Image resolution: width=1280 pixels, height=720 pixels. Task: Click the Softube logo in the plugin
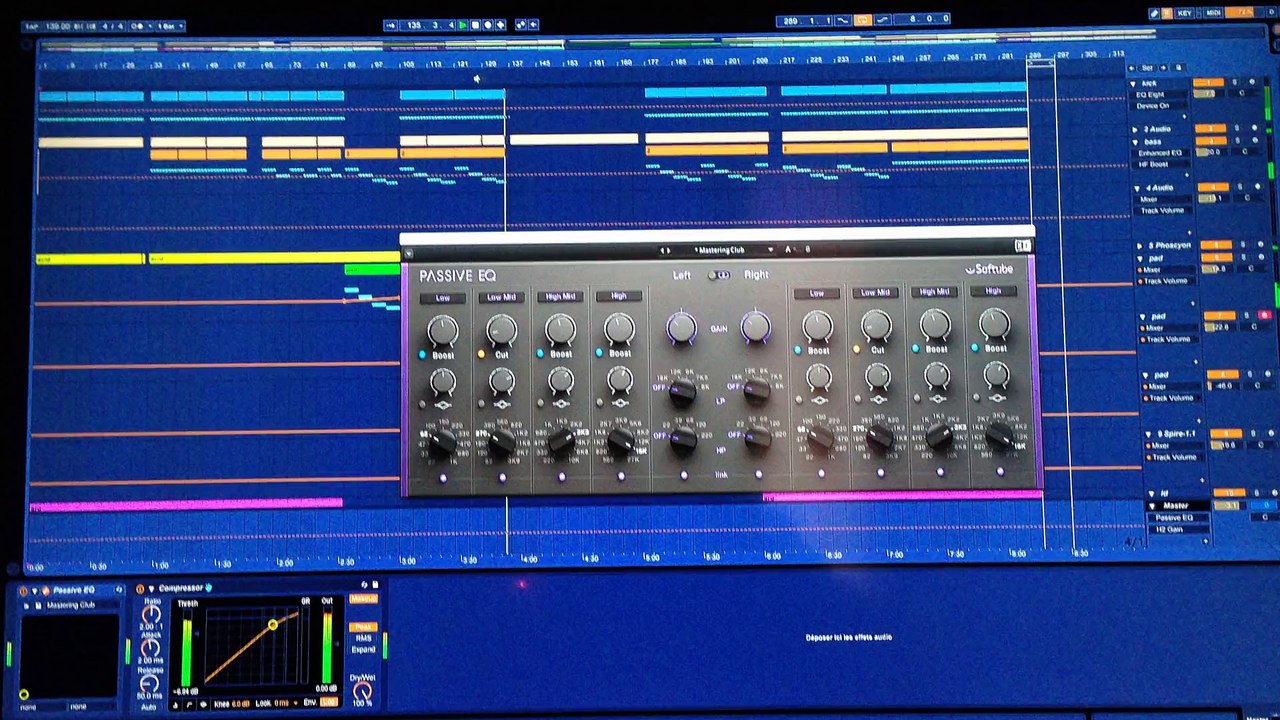tap(990, 269)
